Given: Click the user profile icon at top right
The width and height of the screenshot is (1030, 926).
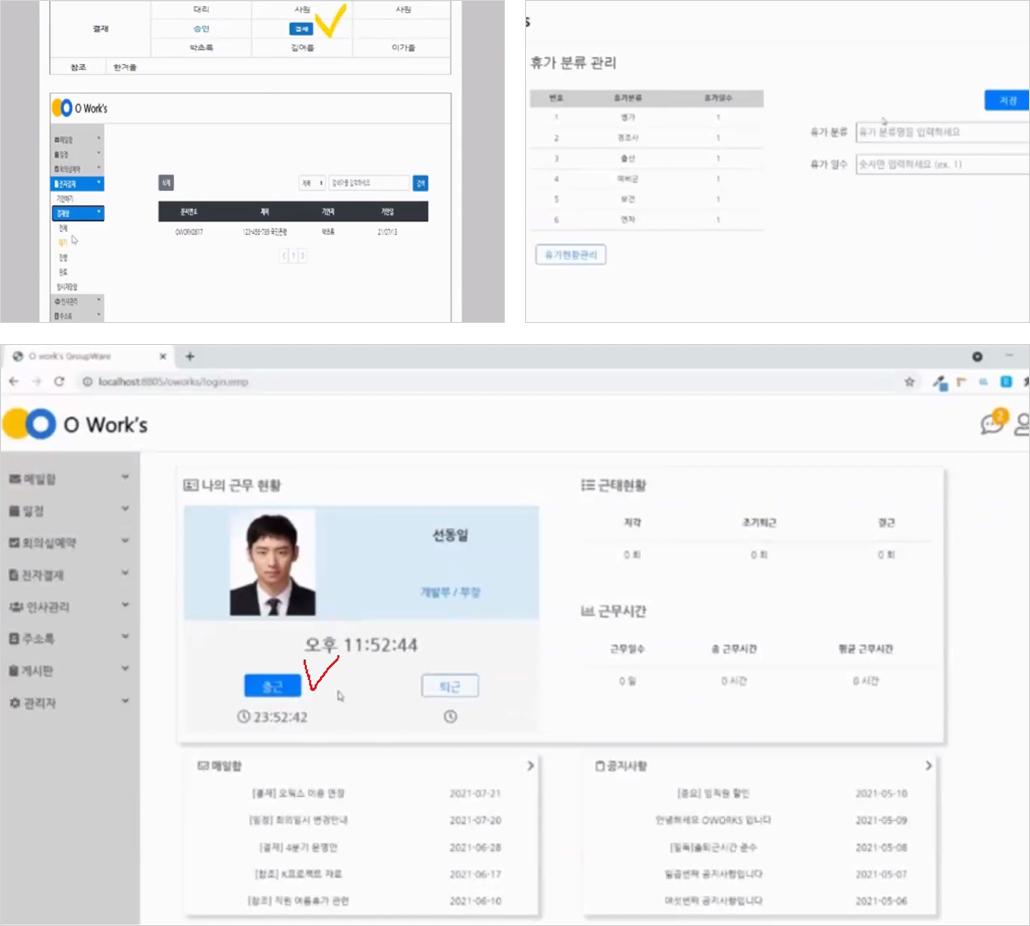Looking at the screenshot, I should coord(1022,424).
